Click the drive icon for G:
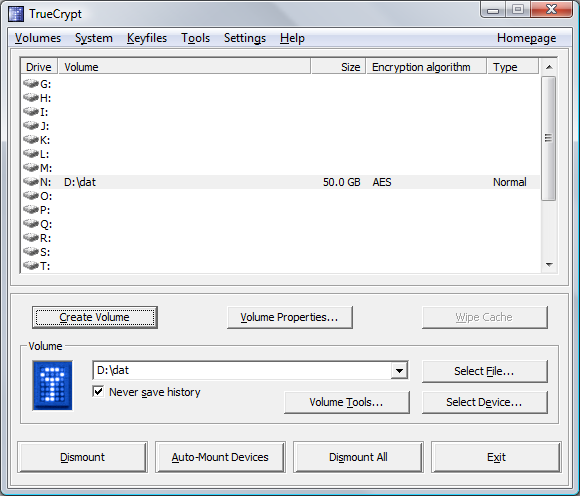The height and width of the screenshot is (496, 580). click(31, 84)
